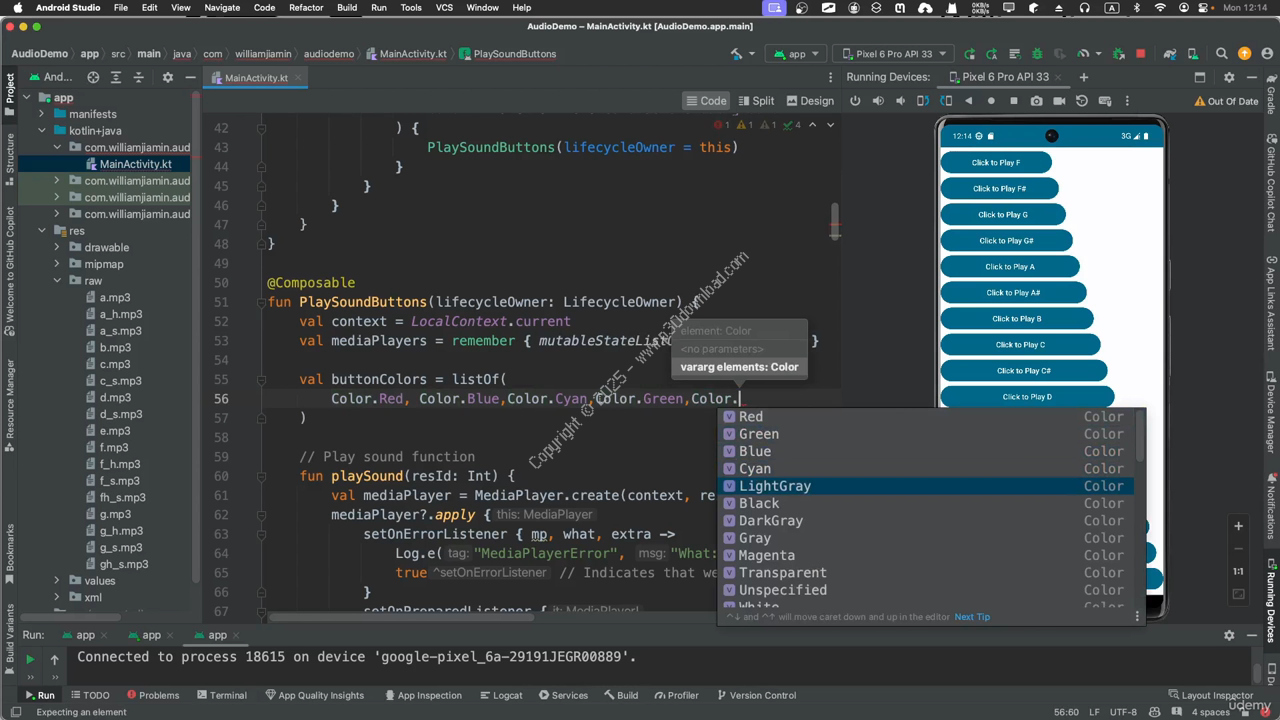
Task: Tap 'Click to Play G#' in emulator
Action: (1006, 240)
